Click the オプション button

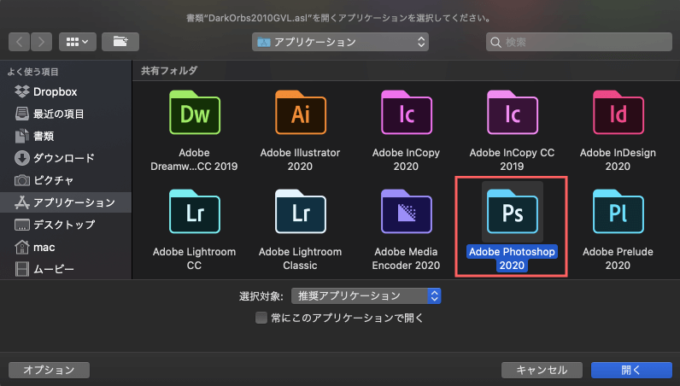pos(49,370)
